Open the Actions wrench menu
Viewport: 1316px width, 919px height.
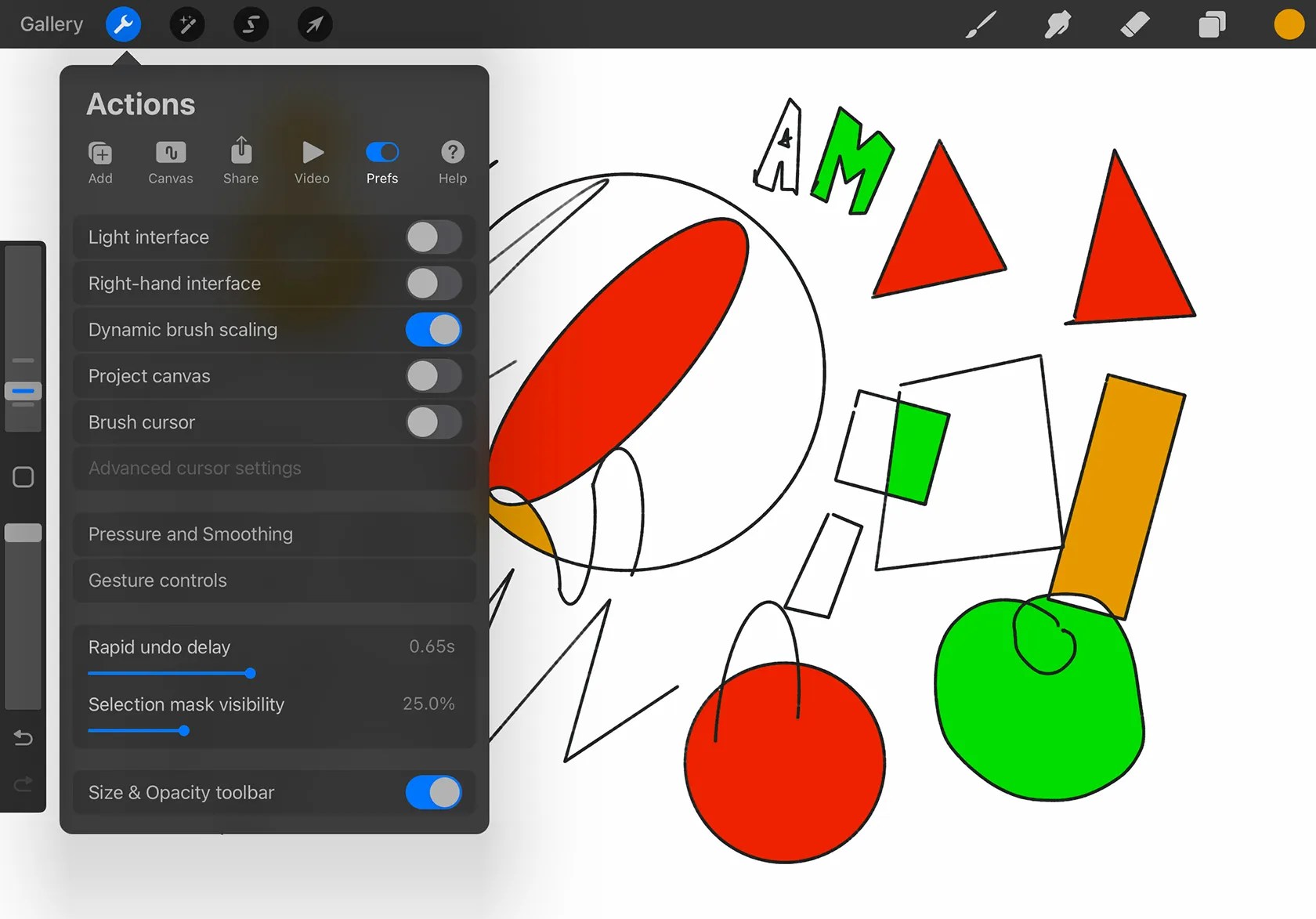[x=123, y=24]
